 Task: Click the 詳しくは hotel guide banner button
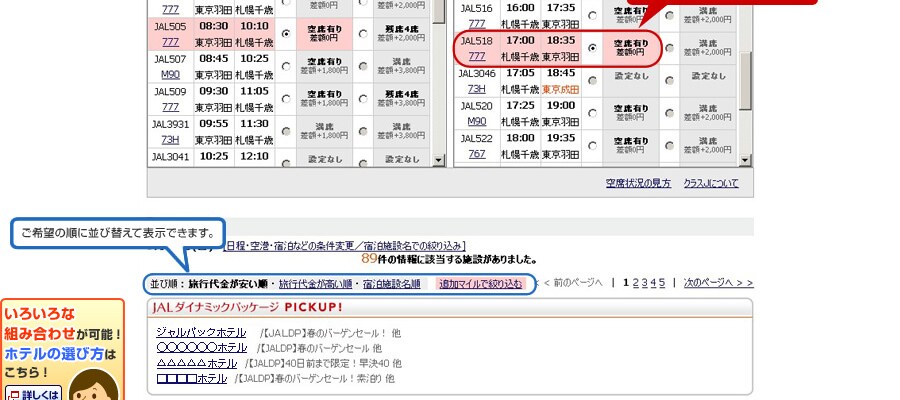click(x=33, y=391)
